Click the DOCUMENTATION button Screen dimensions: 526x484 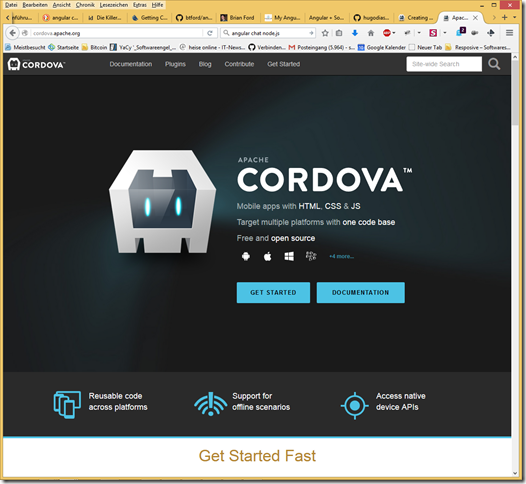click(x=361, y=292)
